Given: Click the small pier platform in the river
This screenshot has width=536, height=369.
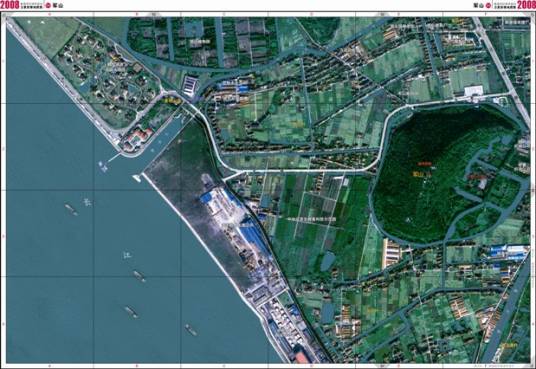Looking at the screenshot, I should pyautogui.click(x=103, y=166).
